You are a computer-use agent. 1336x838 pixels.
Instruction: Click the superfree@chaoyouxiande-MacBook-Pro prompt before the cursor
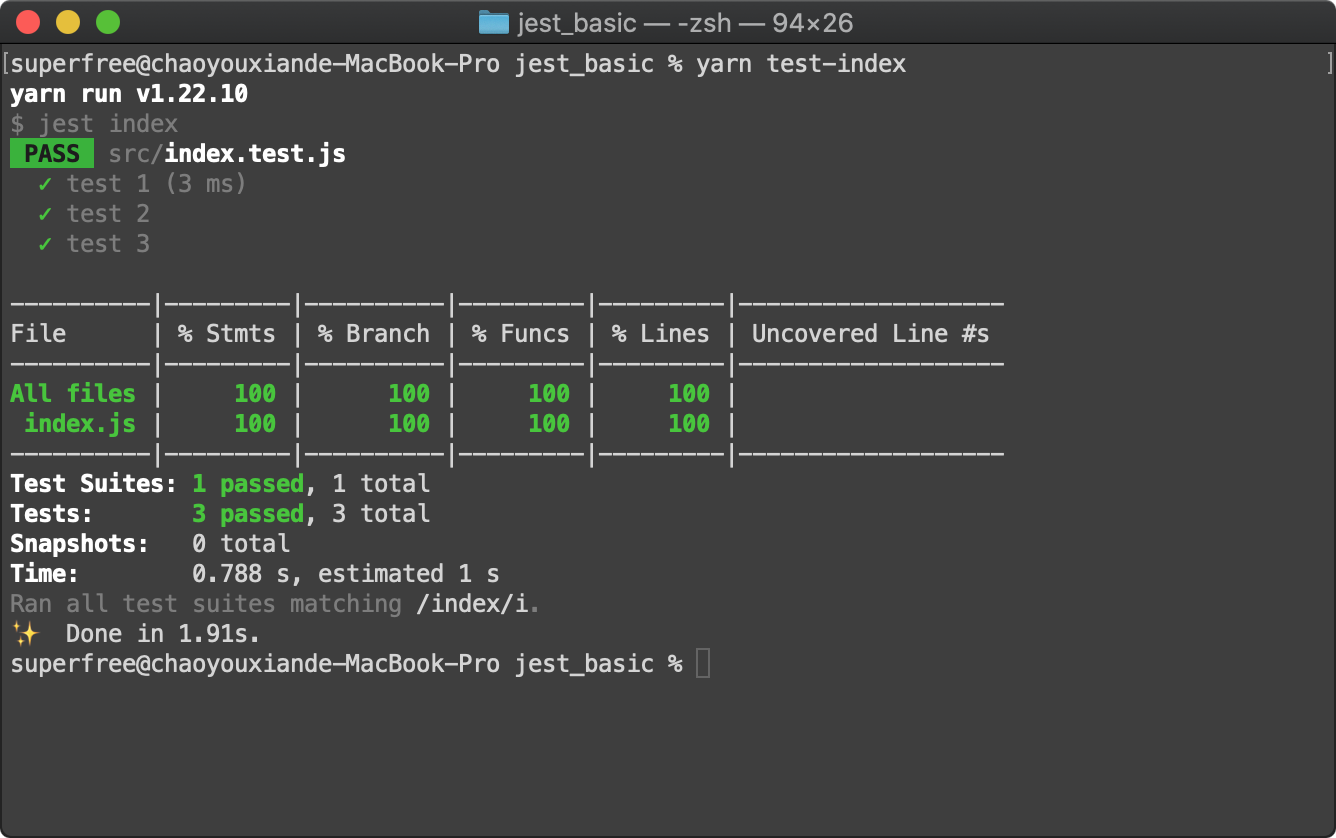pos(255,664)
